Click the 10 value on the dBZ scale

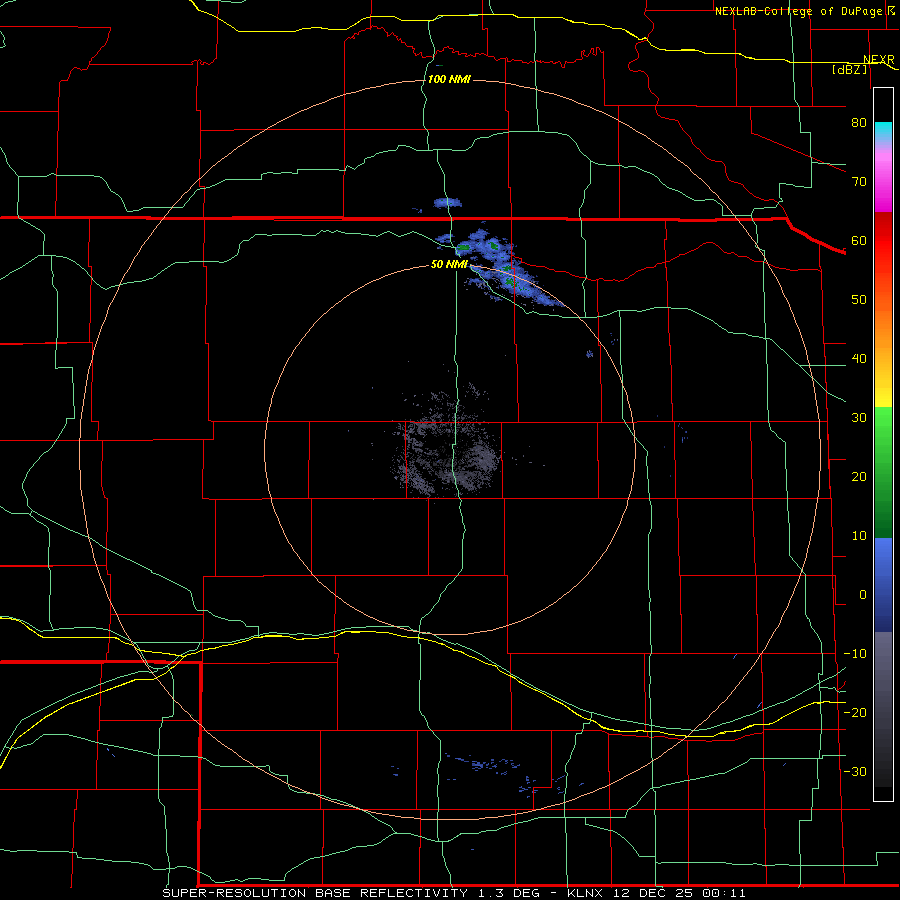point(859,536)
